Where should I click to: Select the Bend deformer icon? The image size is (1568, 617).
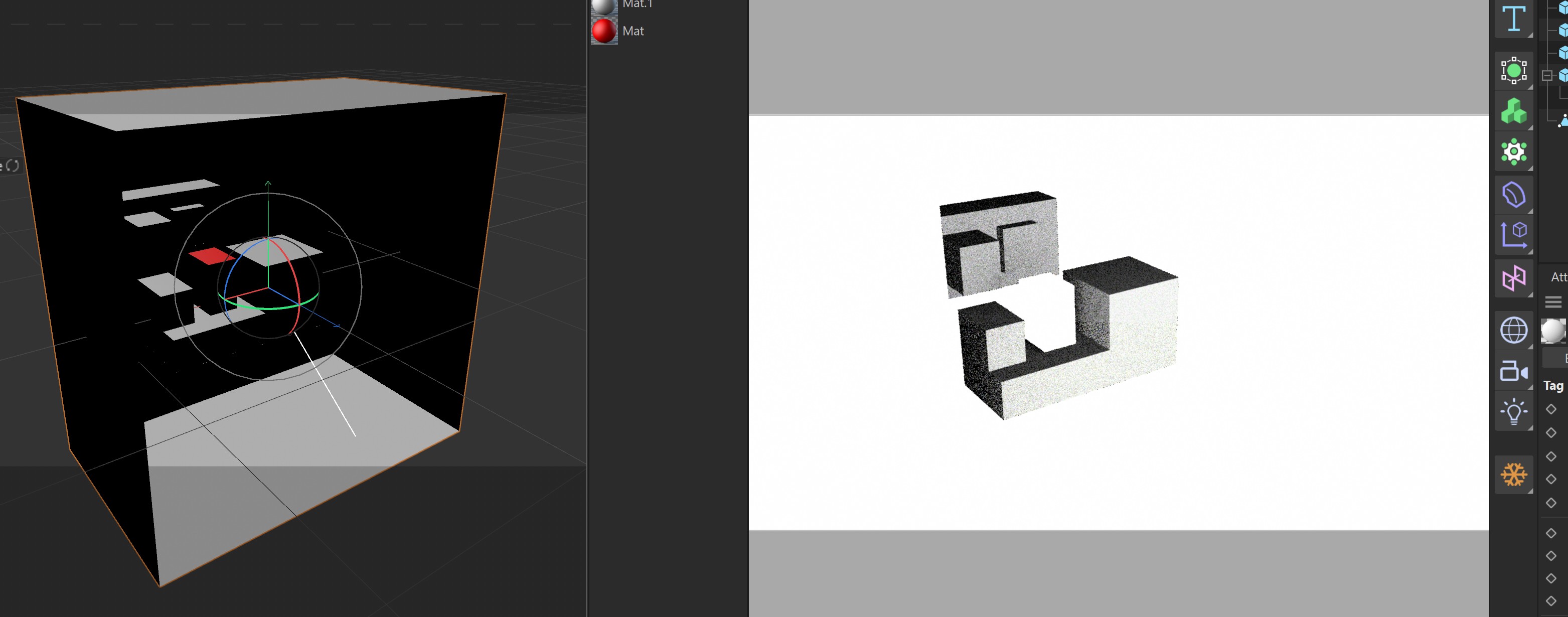pos(1513,195)
